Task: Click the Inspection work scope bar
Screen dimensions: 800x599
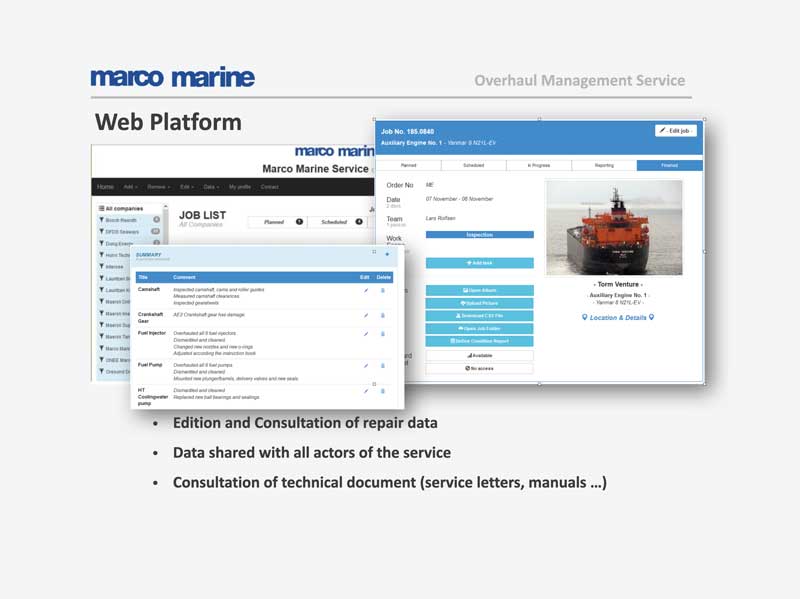Action: coord(480,235)
